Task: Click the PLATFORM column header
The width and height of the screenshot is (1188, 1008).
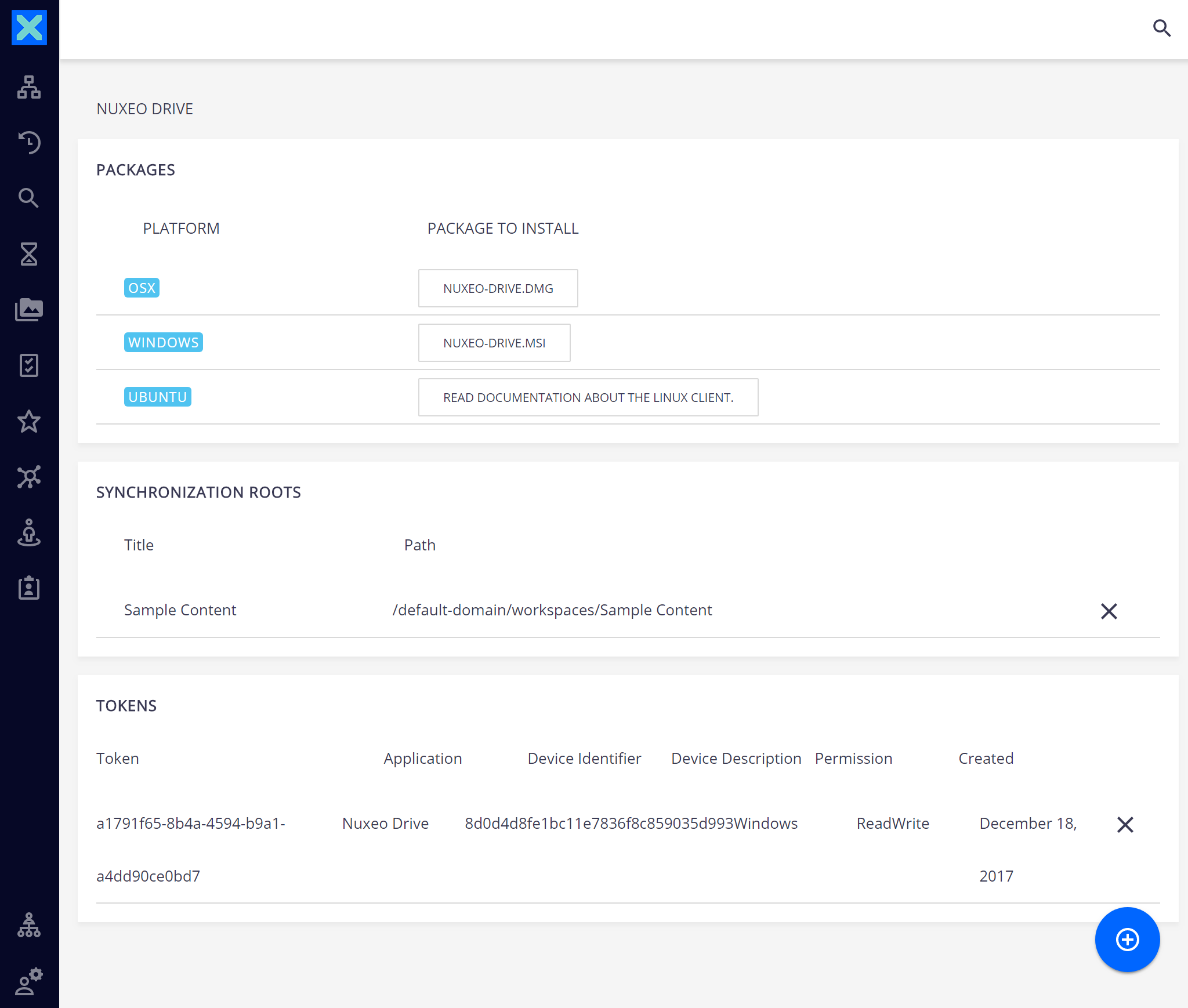Action: pos(181,229)
